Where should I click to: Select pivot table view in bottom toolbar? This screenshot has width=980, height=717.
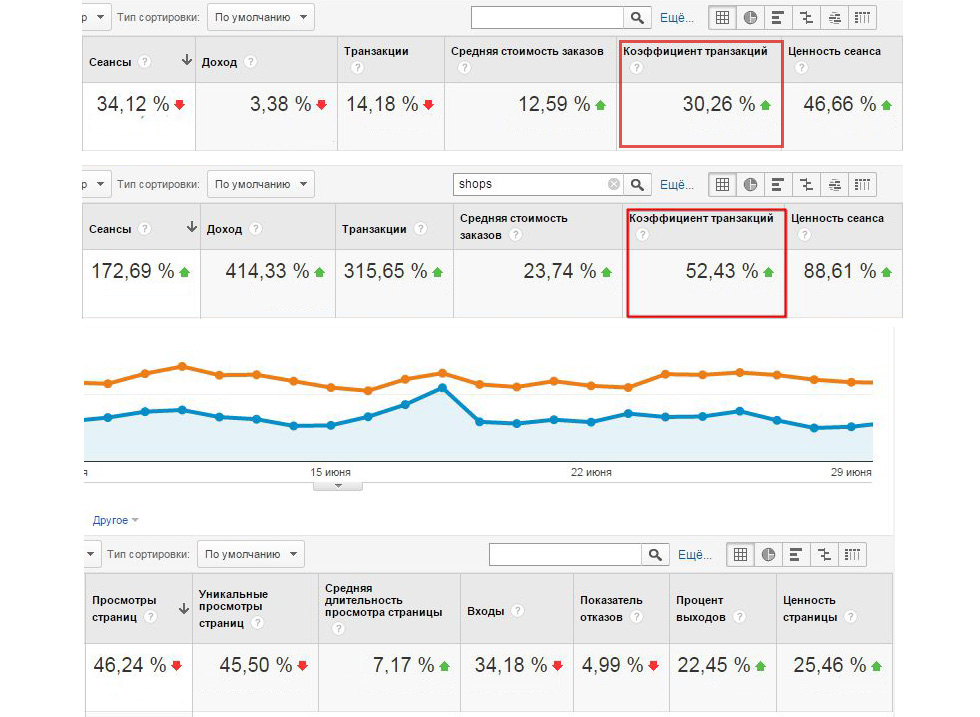click(x=852, y=554)
